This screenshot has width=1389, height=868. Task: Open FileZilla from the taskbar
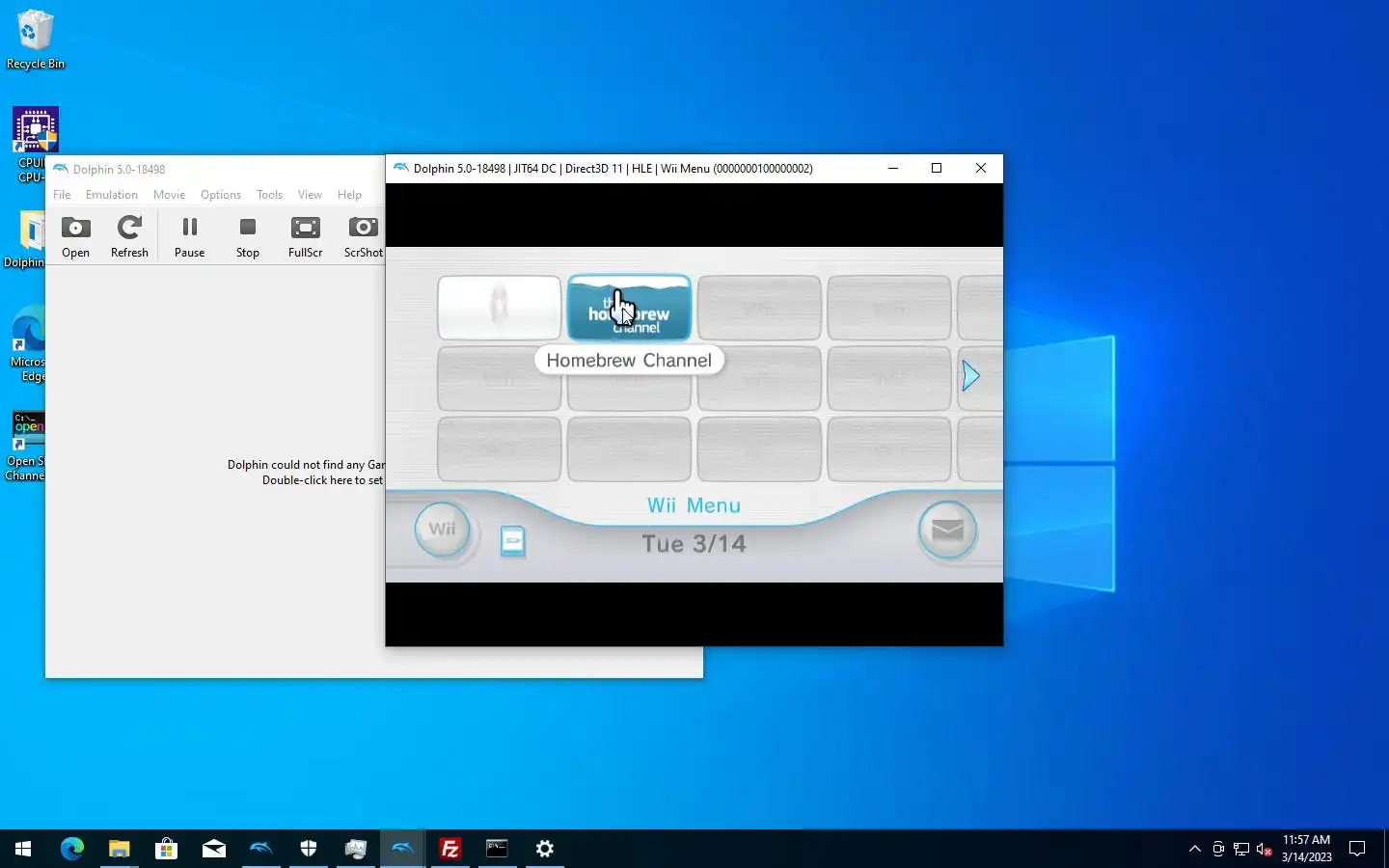point(449,849)
